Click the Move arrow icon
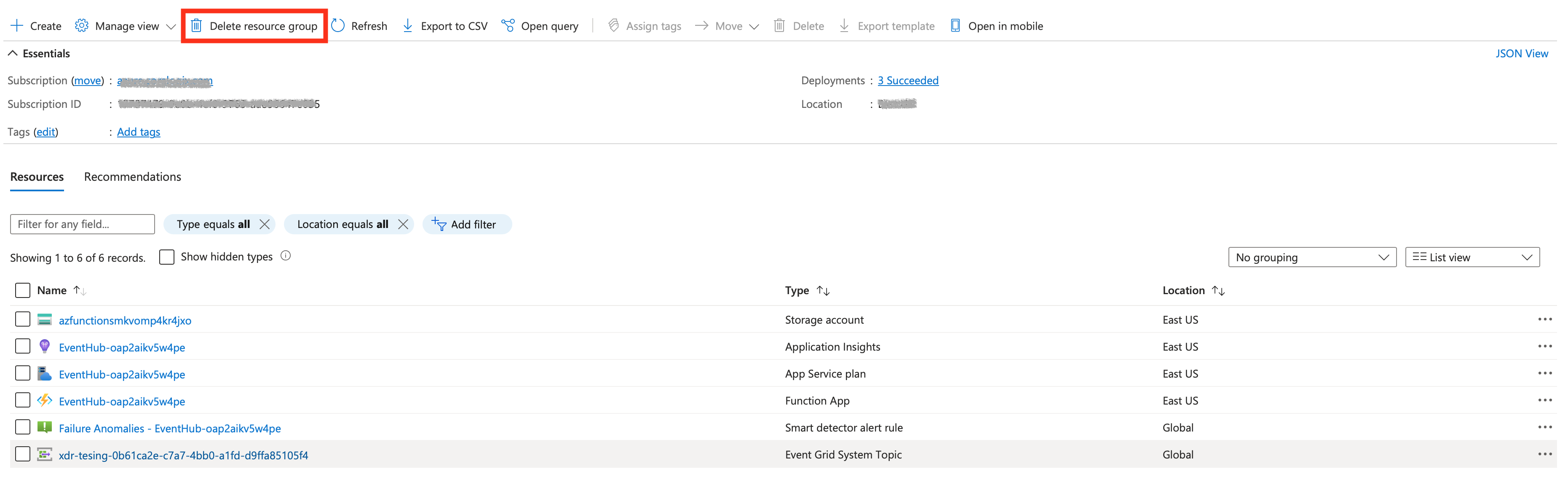1568x504 pixels. pyautogui.click(x=701, y=26)
